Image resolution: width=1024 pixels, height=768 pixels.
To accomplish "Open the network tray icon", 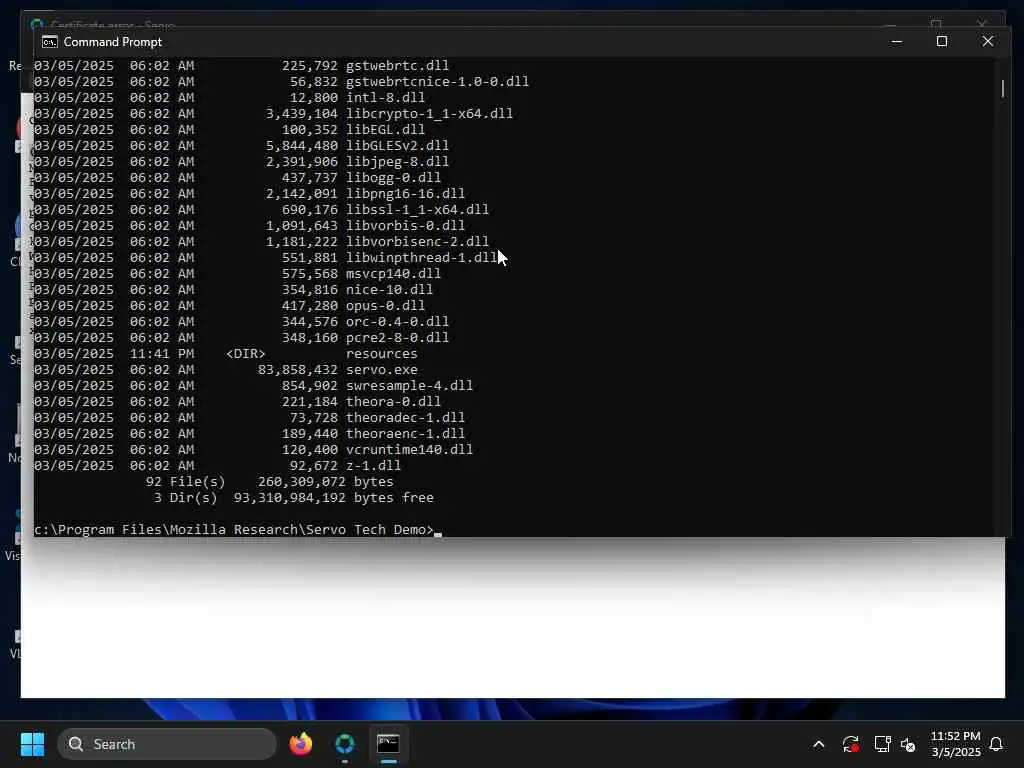I will click(x=882, y=744).
